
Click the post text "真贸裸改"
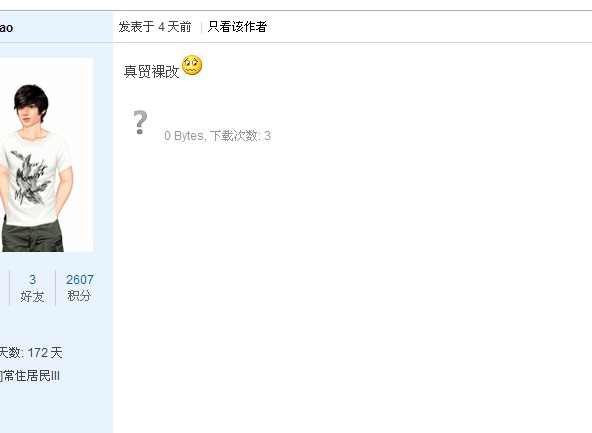pos(151,71)
